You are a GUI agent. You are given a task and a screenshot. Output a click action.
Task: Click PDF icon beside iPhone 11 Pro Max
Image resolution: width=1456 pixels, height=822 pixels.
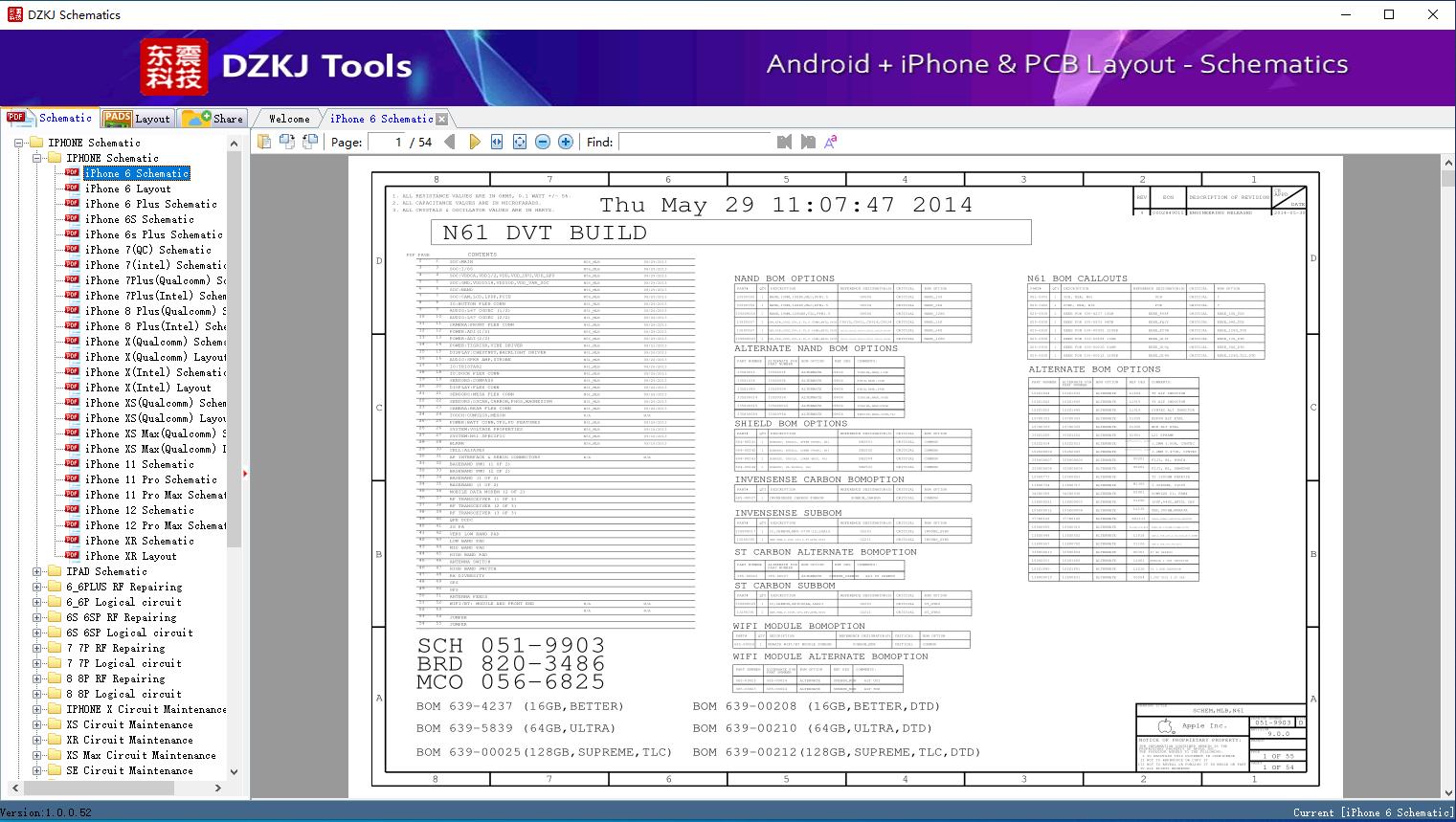click(x=72, y=495)
